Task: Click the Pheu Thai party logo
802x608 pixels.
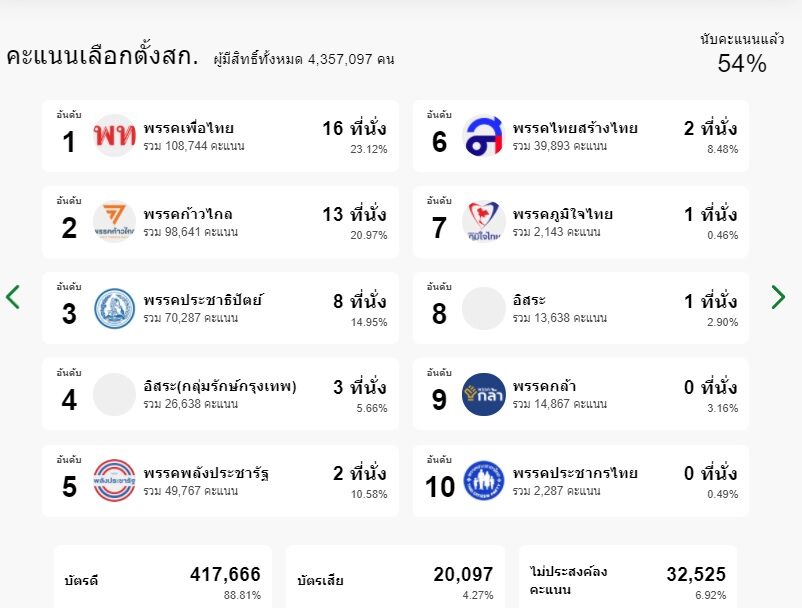Action: (114, 136)
